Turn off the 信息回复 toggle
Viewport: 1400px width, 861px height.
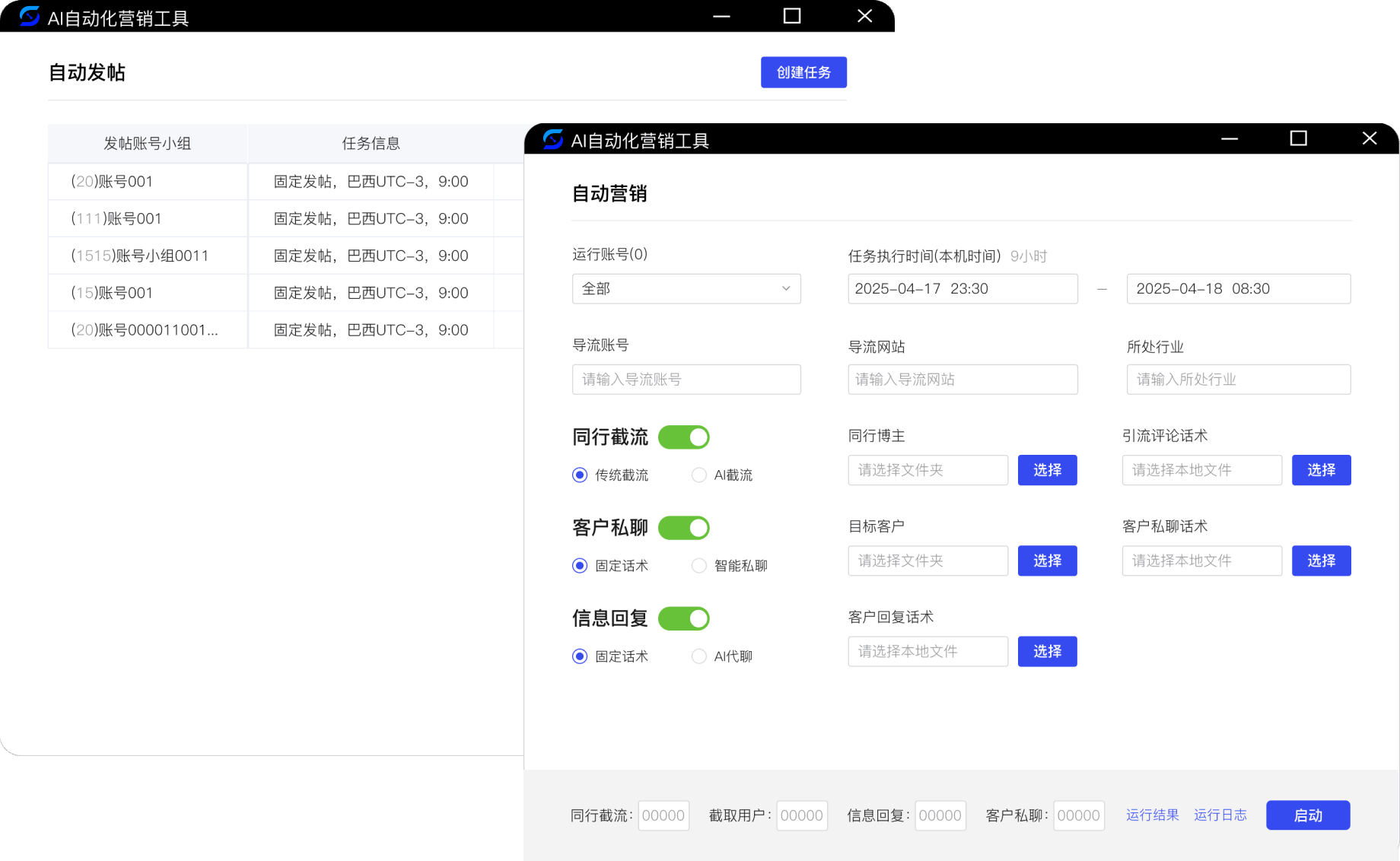pos(683,618)
